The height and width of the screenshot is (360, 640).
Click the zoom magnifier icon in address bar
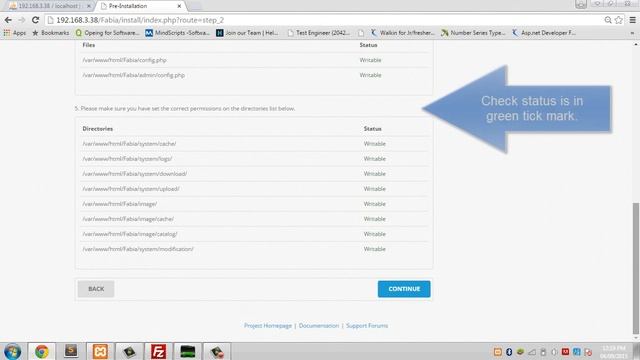608,20
